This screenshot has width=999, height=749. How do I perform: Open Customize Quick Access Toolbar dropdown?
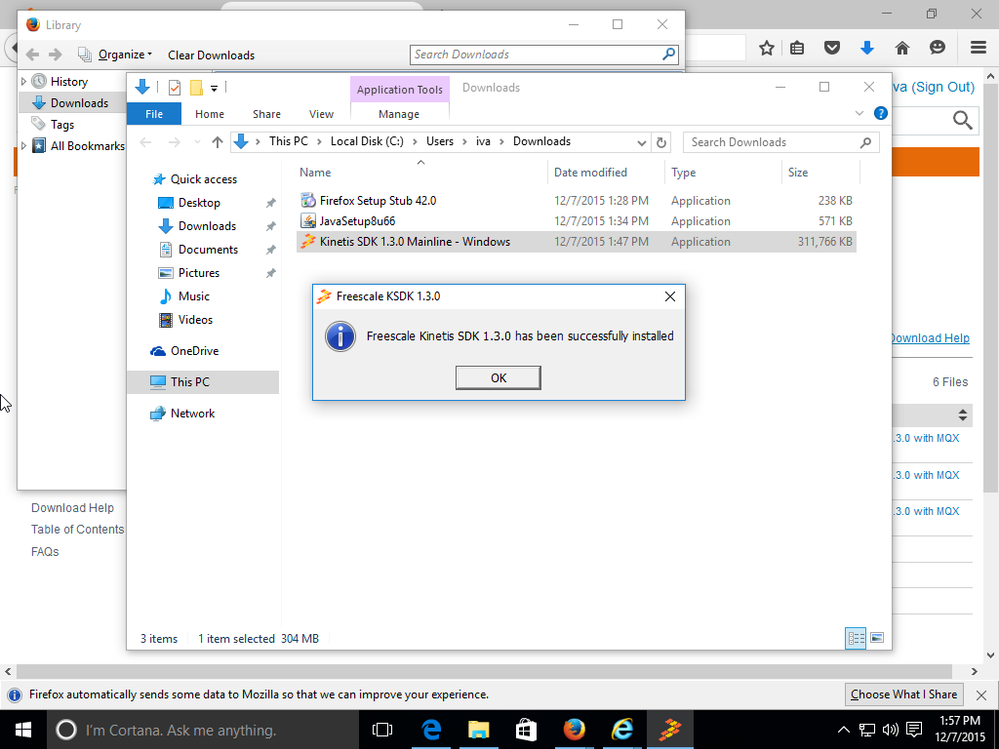(x=214, y=89)
